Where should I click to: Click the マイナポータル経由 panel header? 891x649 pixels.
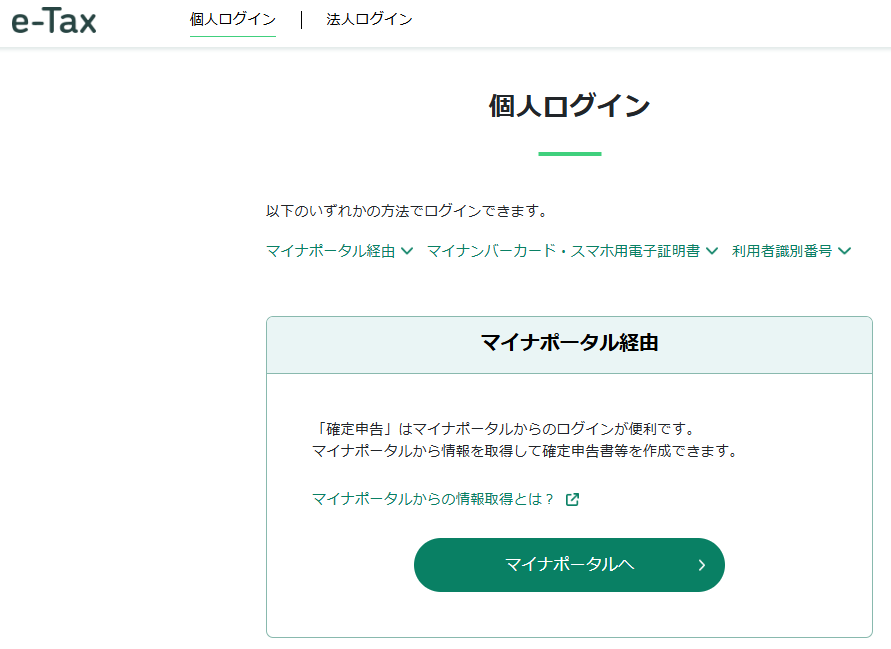569,344
